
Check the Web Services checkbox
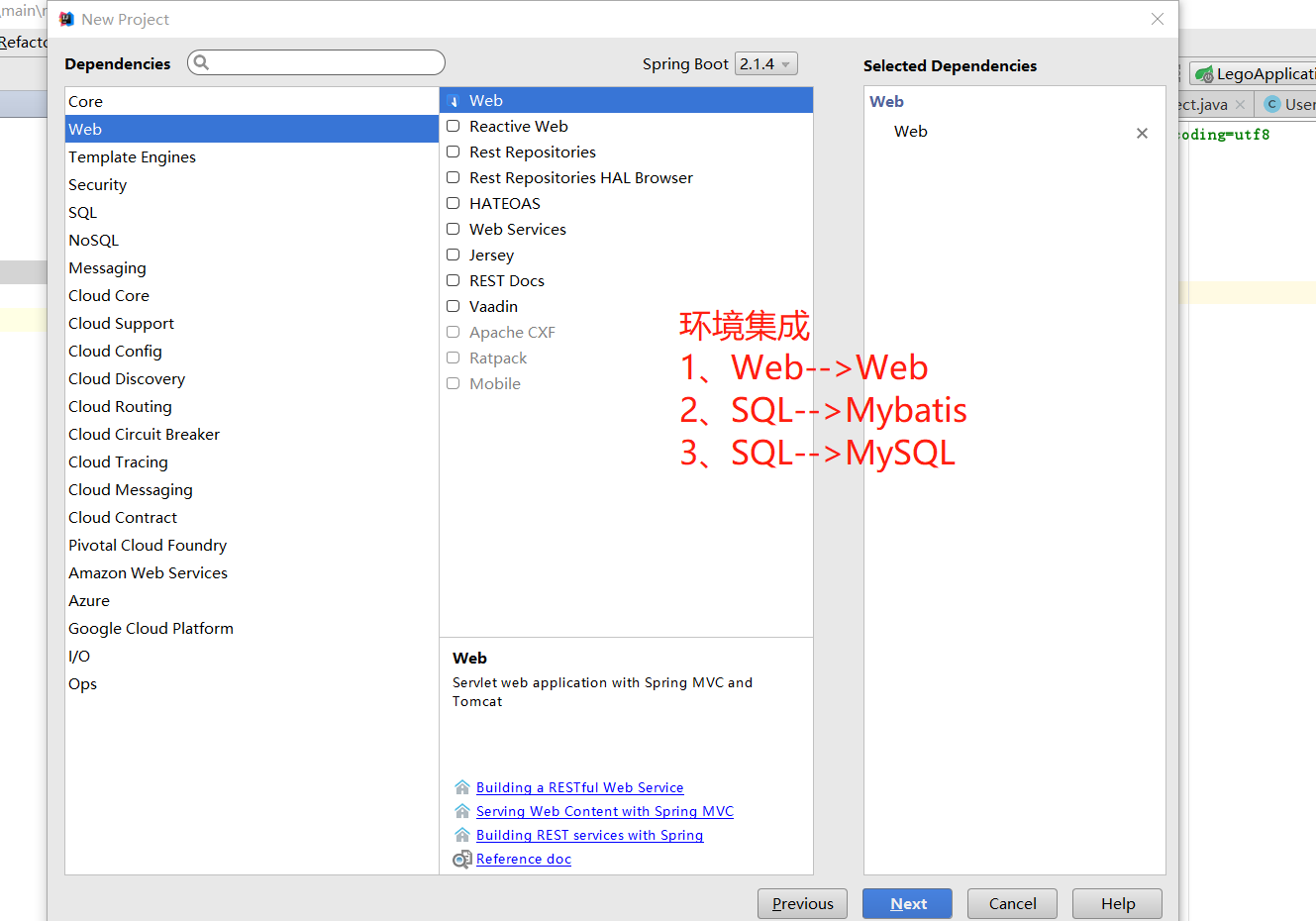pyautogui.click(x=454, y=229)
